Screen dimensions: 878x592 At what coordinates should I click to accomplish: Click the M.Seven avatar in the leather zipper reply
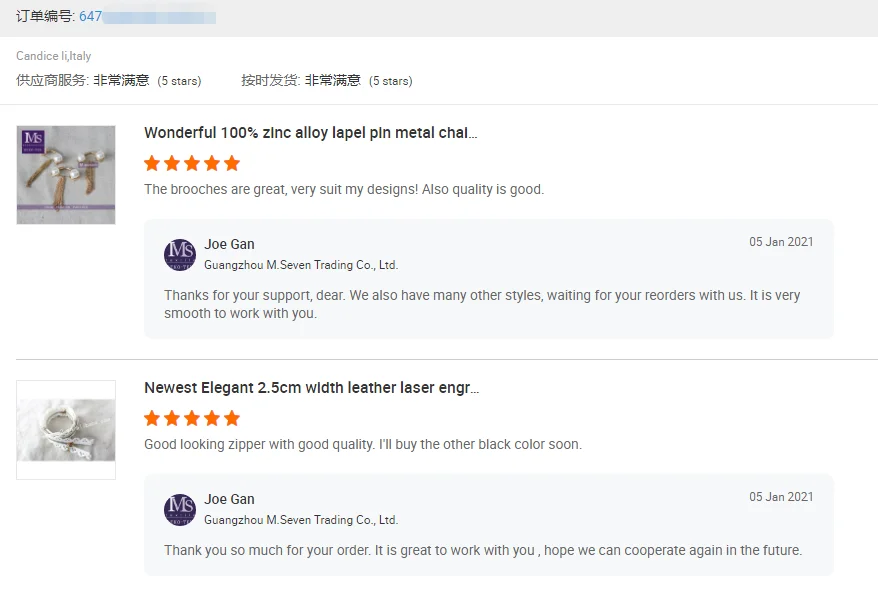180,510
